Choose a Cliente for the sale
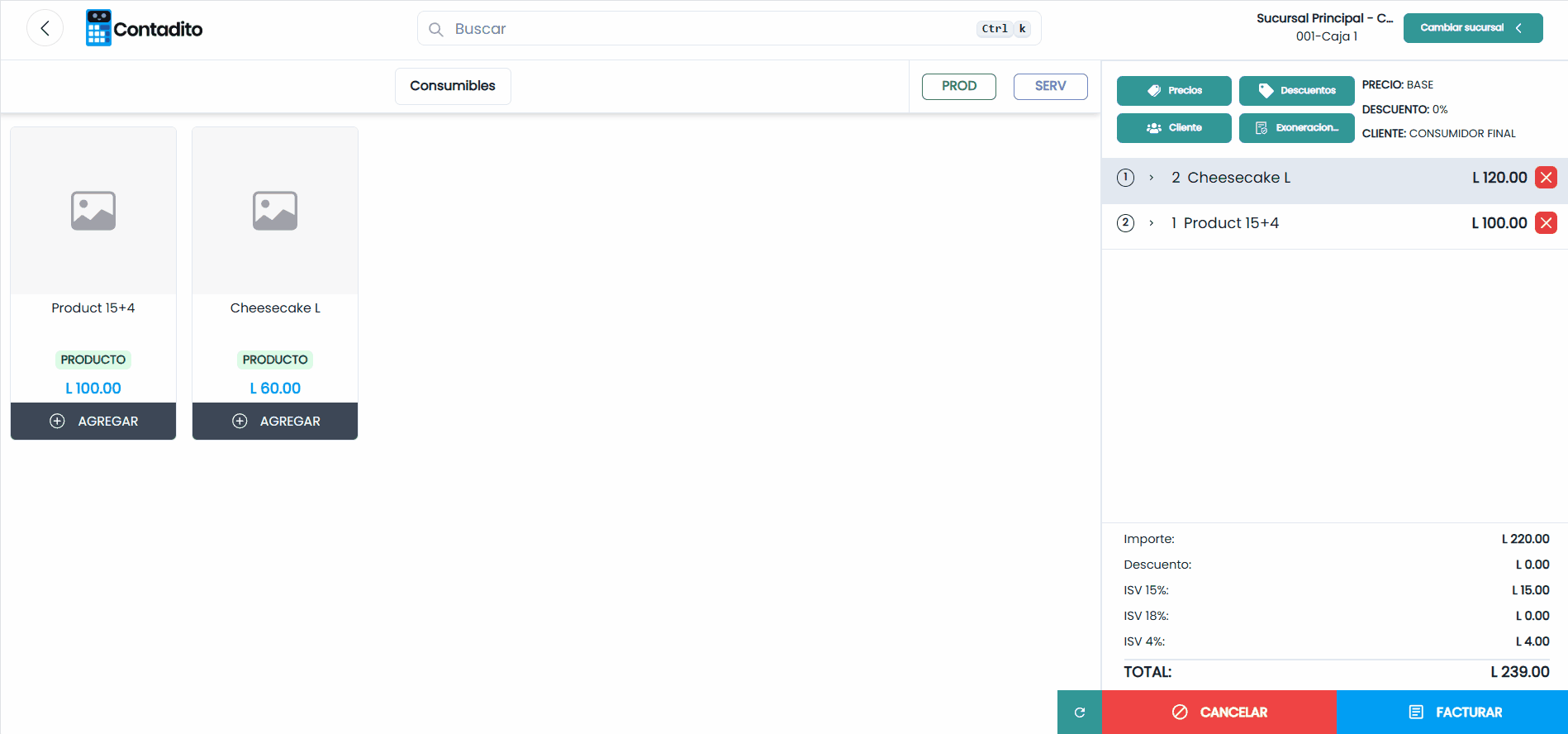1568x734 pixels. point(1174,128)
